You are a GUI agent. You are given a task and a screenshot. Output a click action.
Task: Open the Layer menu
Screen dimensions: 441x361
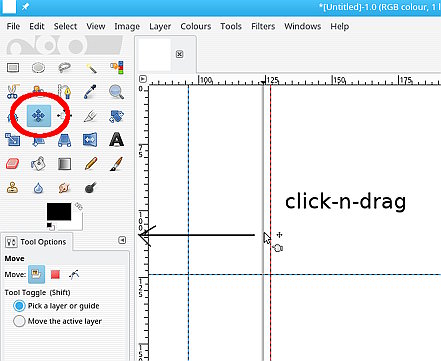[160, 26]
